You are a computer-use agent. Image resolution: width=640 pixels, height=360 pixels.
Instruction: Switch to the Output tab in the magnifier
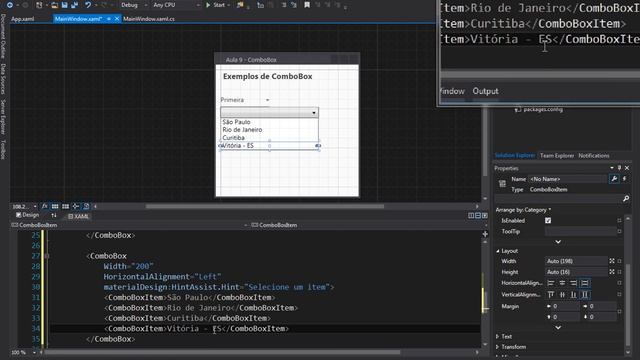[x=485, y=91]
